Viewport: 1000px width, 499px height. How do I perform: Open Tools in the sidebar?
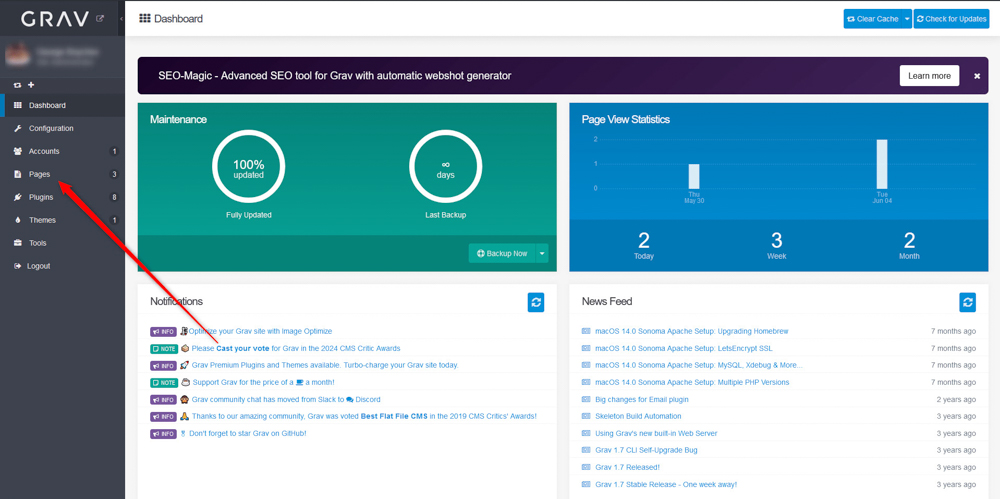62,243
